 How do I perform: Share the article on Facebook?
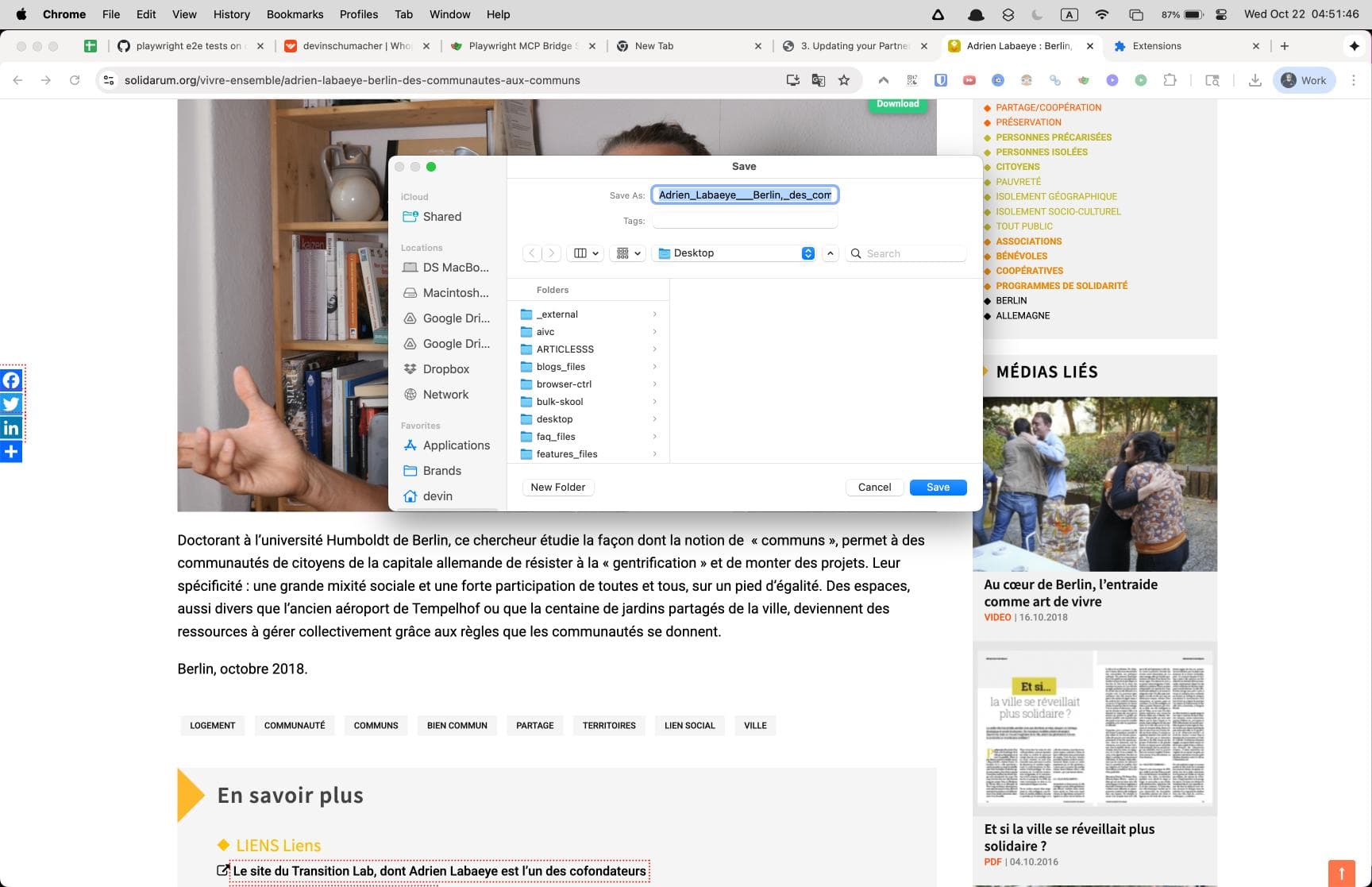(x=11, y=380)
